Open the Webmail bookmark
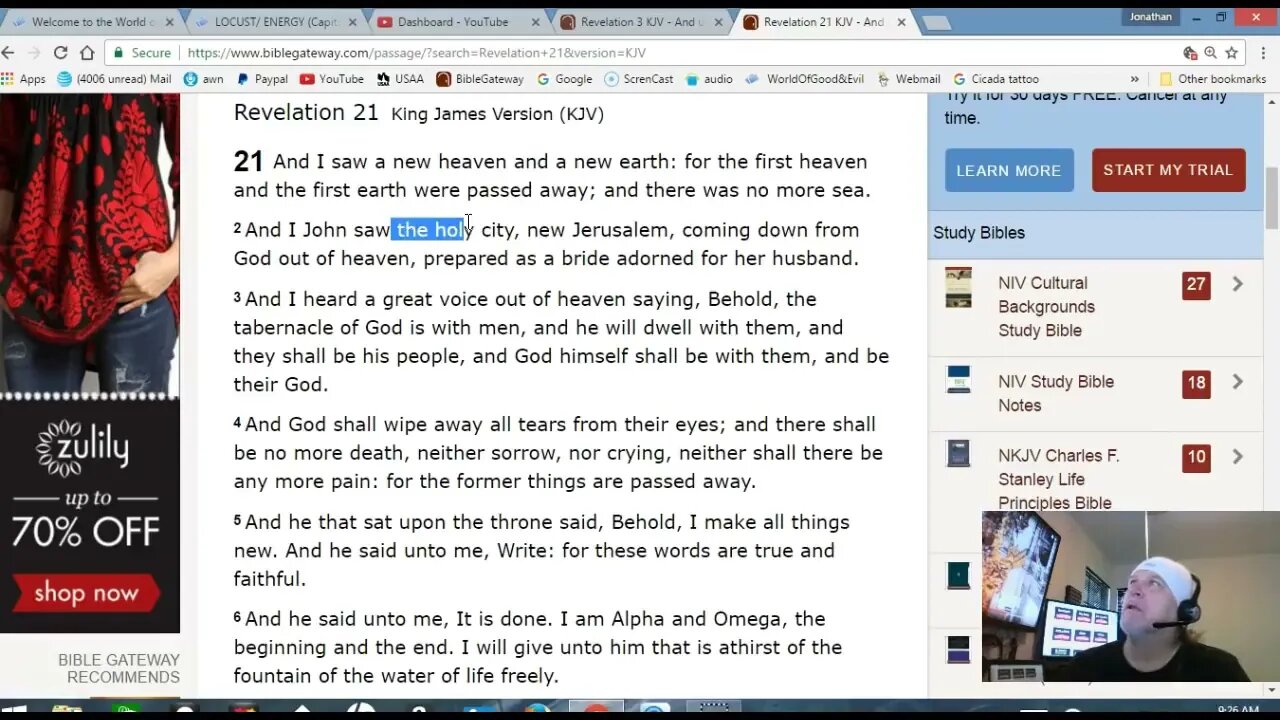The width and height of the screenshot is (1280, 720). click(x=909, y=79)
